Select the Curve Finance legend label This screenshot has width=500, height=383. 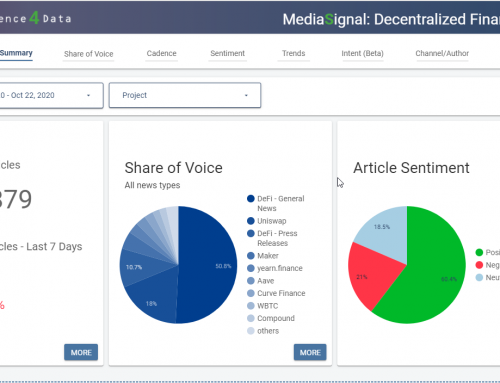pos(281,293)
